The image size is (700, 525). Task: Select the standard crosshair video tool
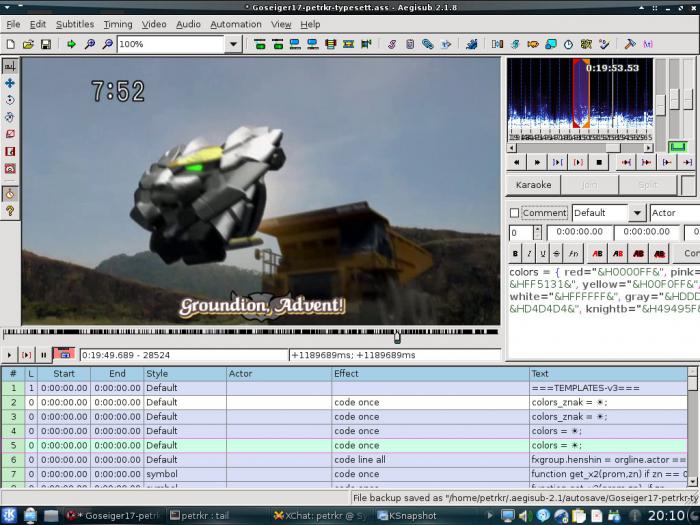click(10, 67)
